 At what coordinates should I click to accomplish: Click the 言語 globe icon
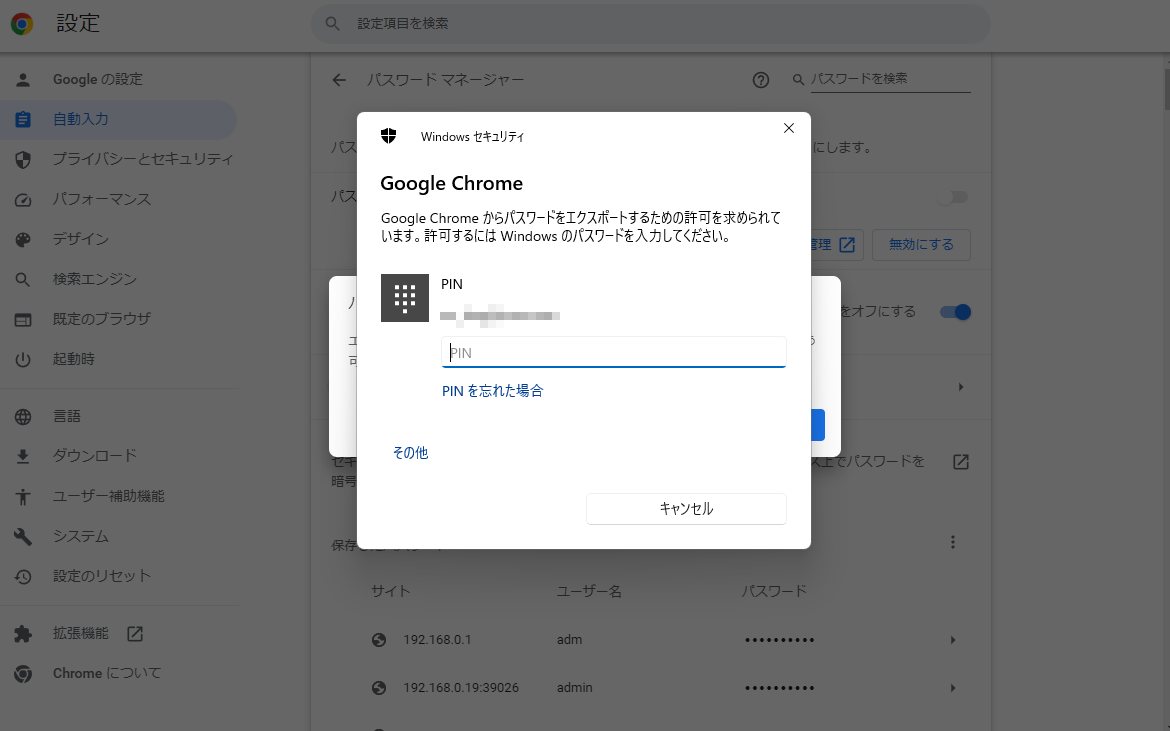click(23, 417)
